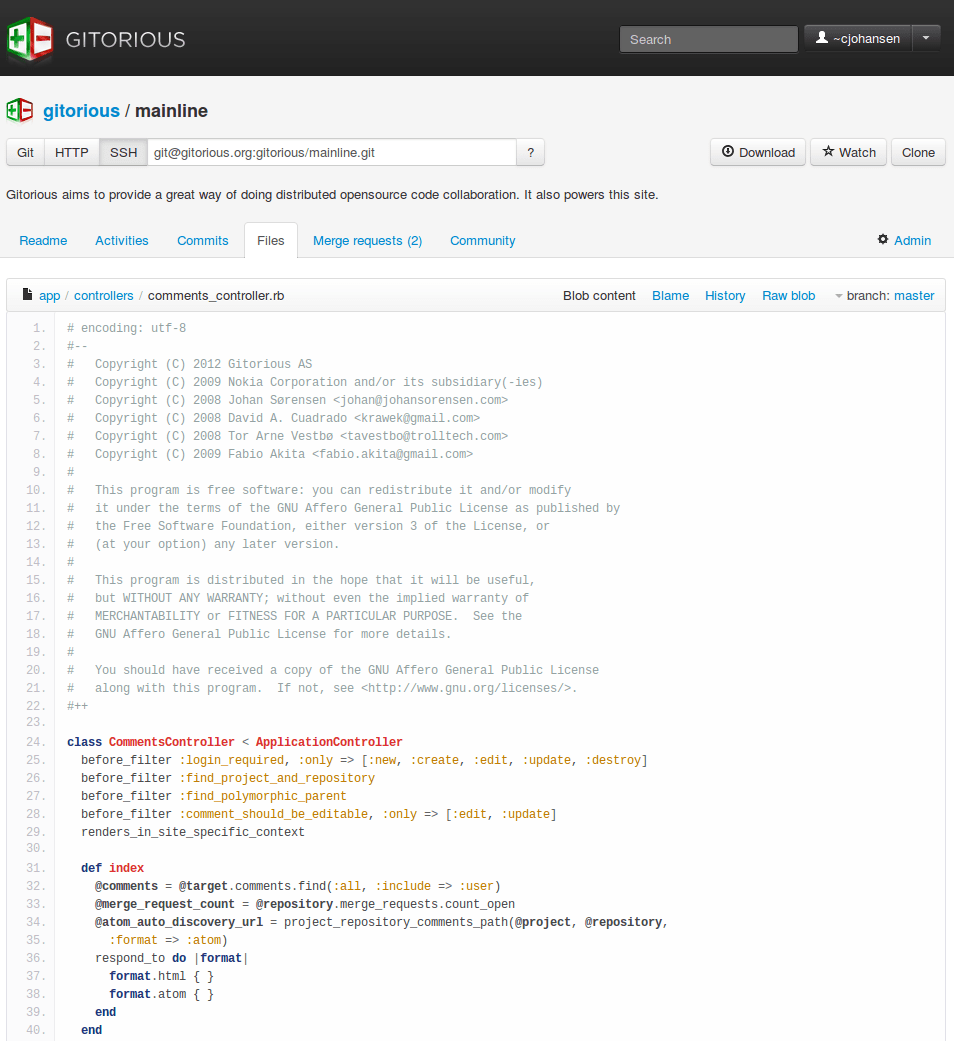Open the user menu dropdown arrow

coord(926,39)
